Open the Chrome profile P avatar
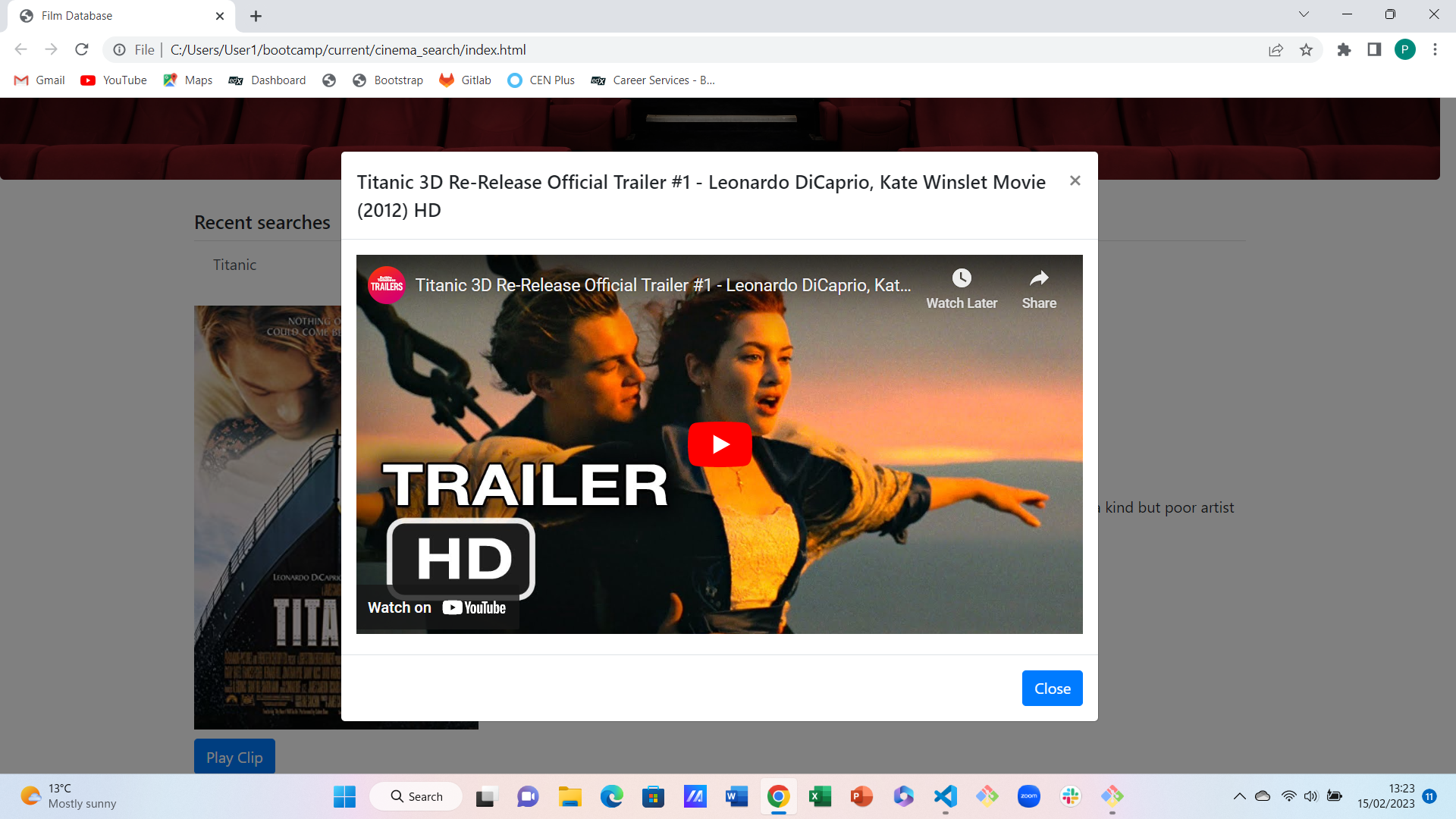The width and height of the screenshot is (1456, 819). [1404, 50]
